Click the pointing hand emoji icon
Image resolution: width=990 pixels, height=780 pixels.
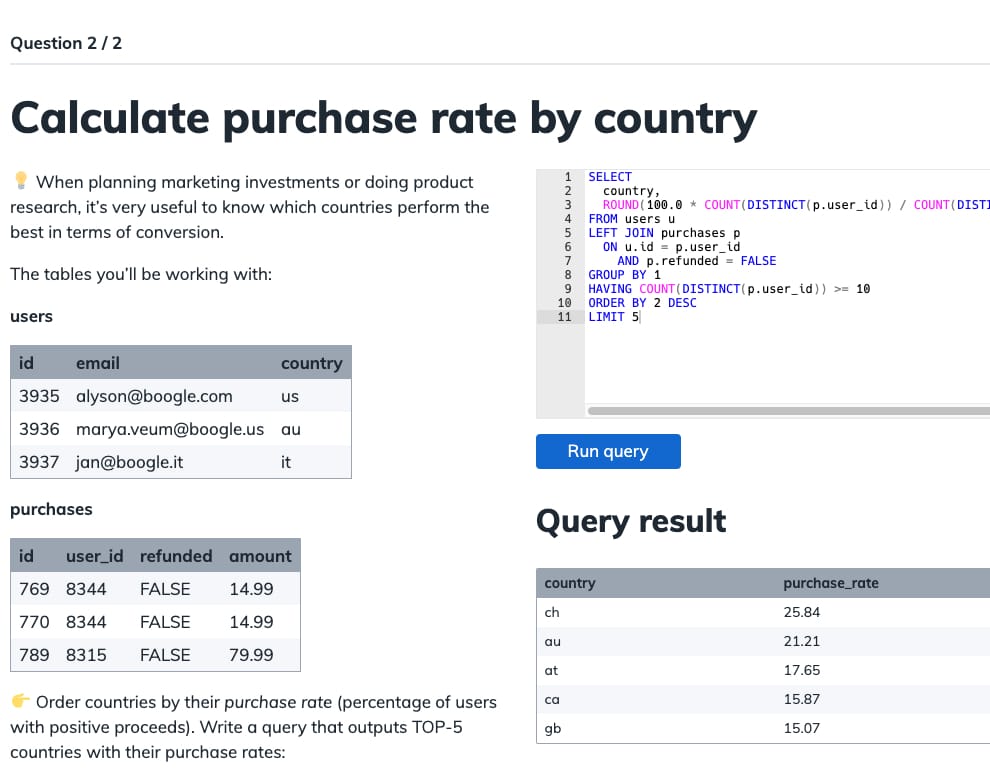[x=20, y=702]
